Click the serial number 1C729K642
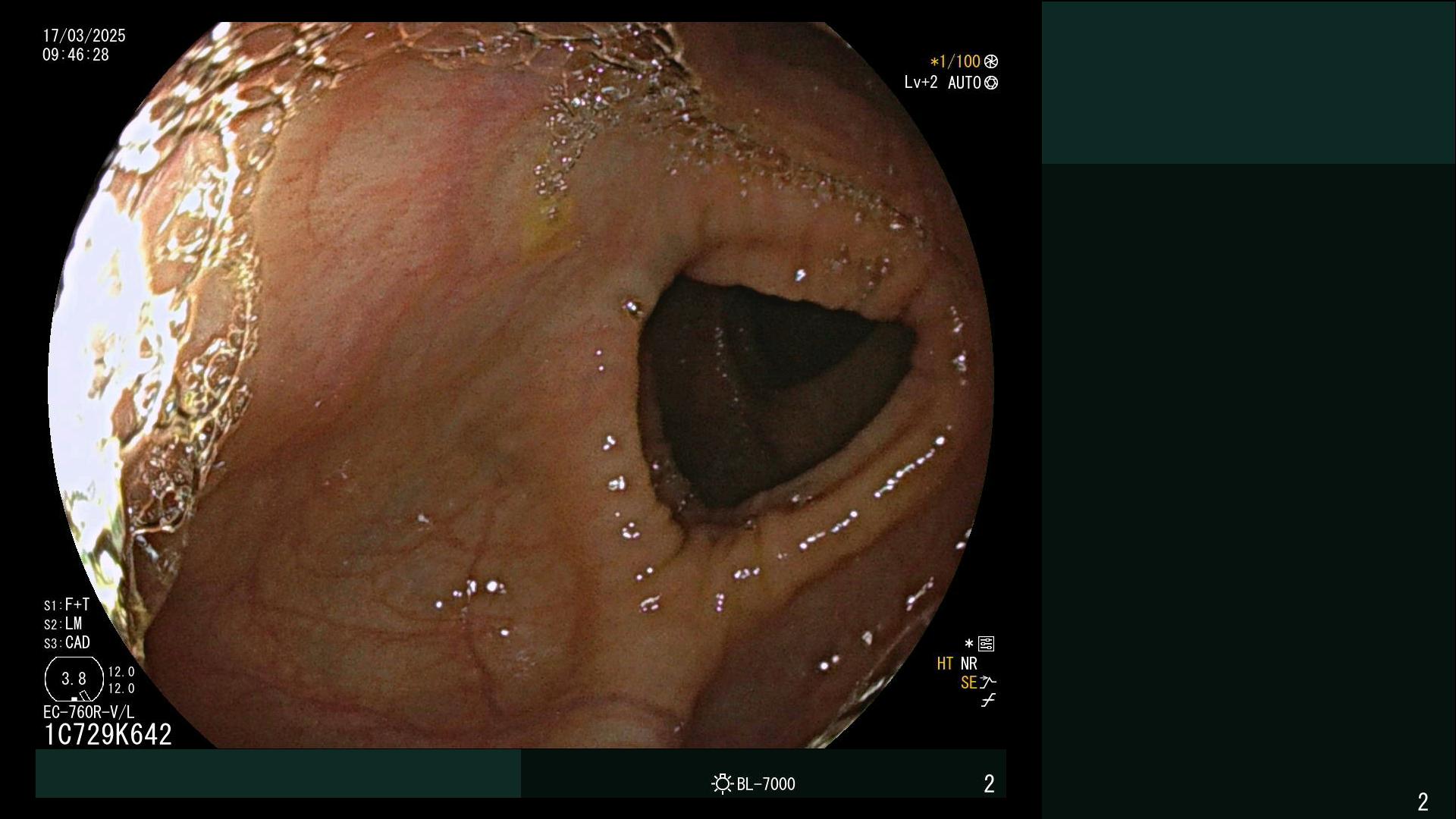This screenshot has height=819, width=1456. pos(108,734)
